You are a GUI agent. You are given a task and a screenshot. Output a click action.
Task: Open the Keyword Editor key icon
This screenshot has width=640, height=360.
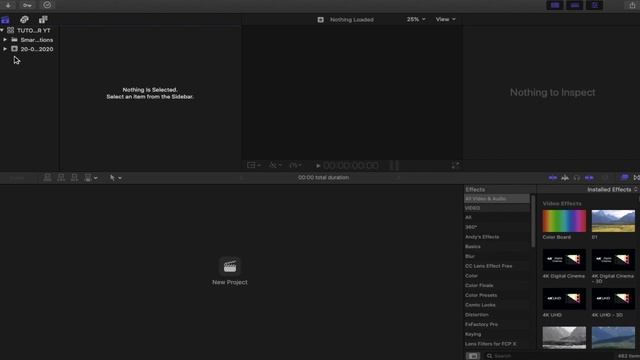27,5
